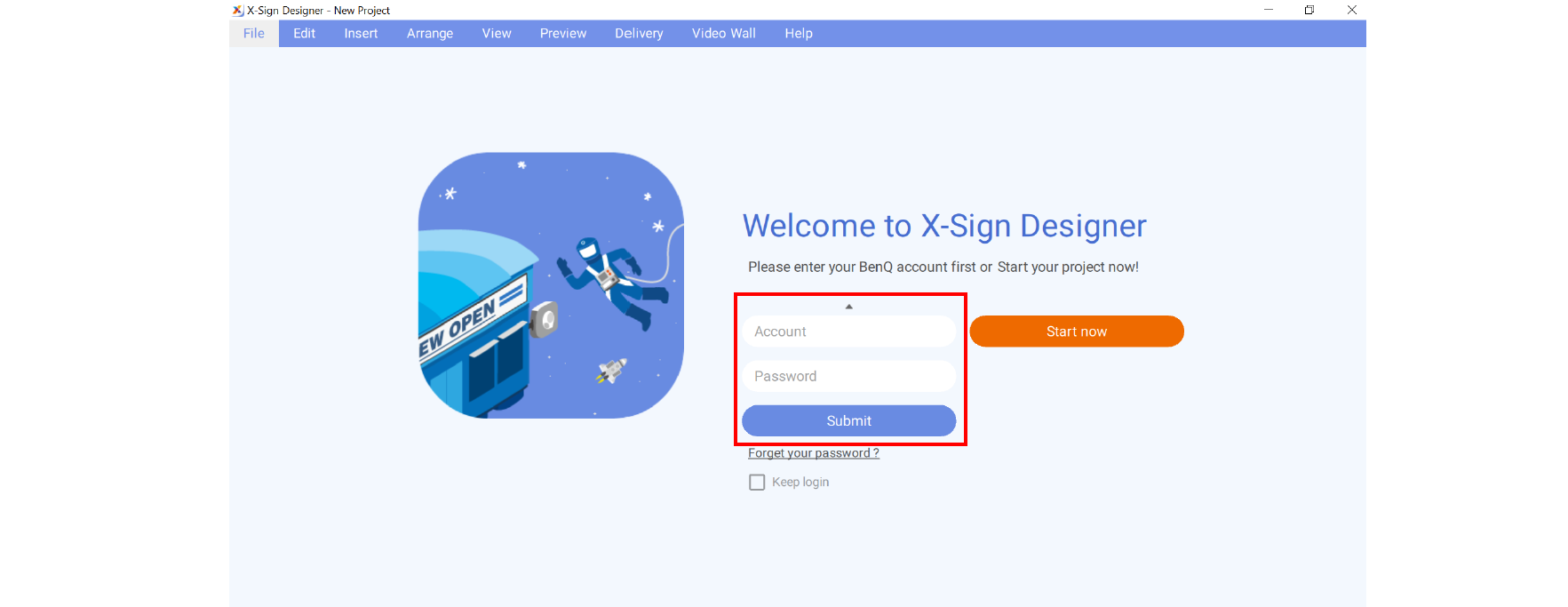Collapse the login form using the small arrow

click(848, 307)
